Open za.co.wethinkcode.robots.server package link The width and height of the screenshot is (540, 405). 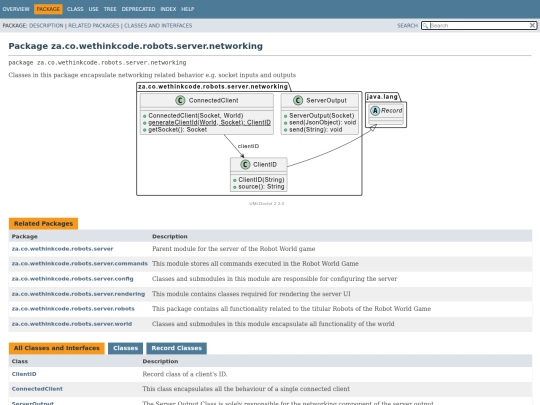pyautogui.click(x=62, y=249)
